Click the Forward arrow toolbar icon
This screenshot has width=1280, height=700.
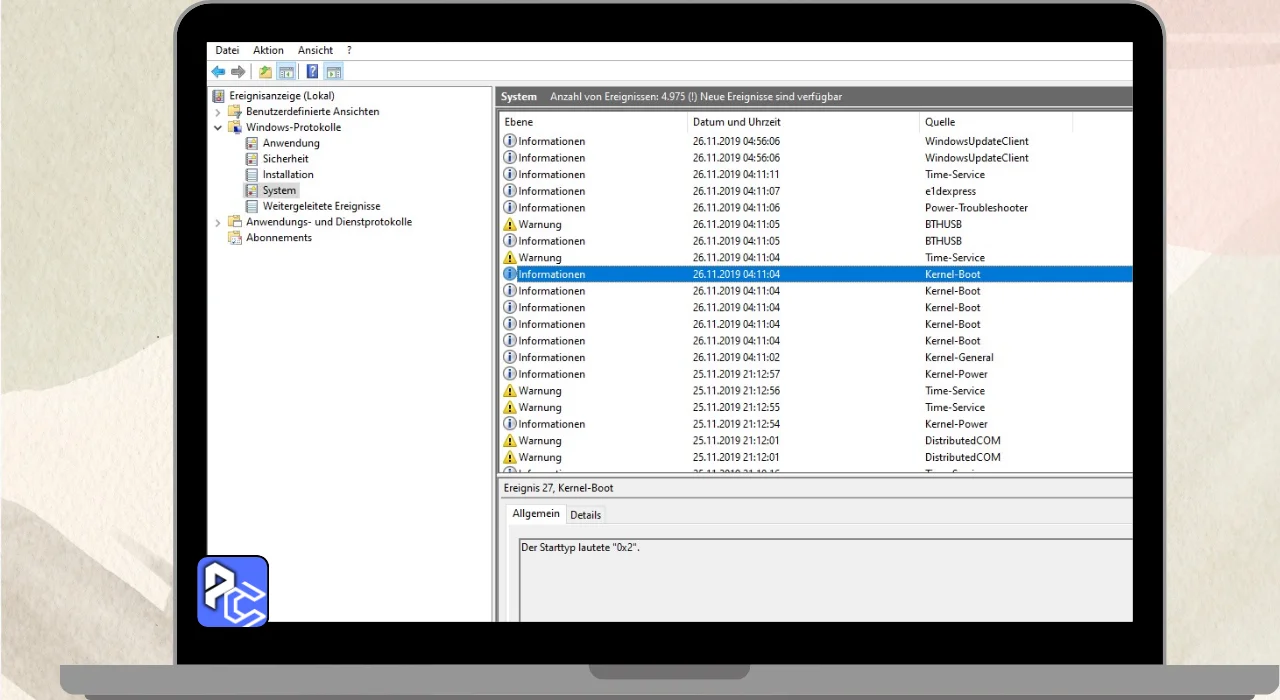click(x=238, y=72)
